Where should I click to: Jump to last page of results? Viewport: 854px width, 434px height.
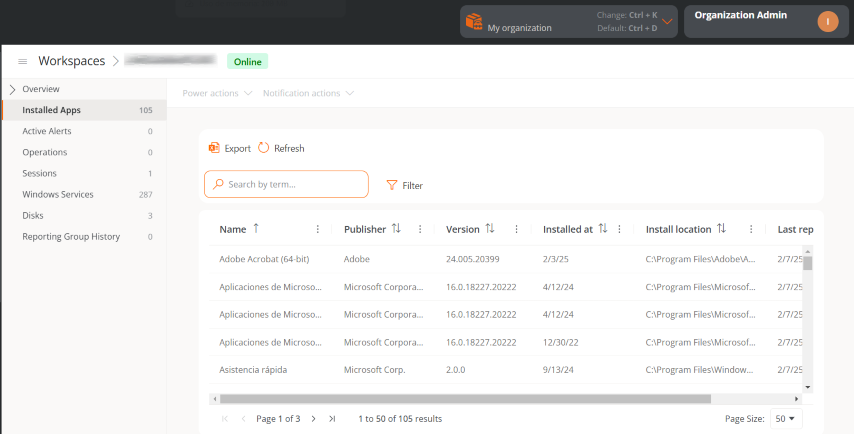coord(332,419)
